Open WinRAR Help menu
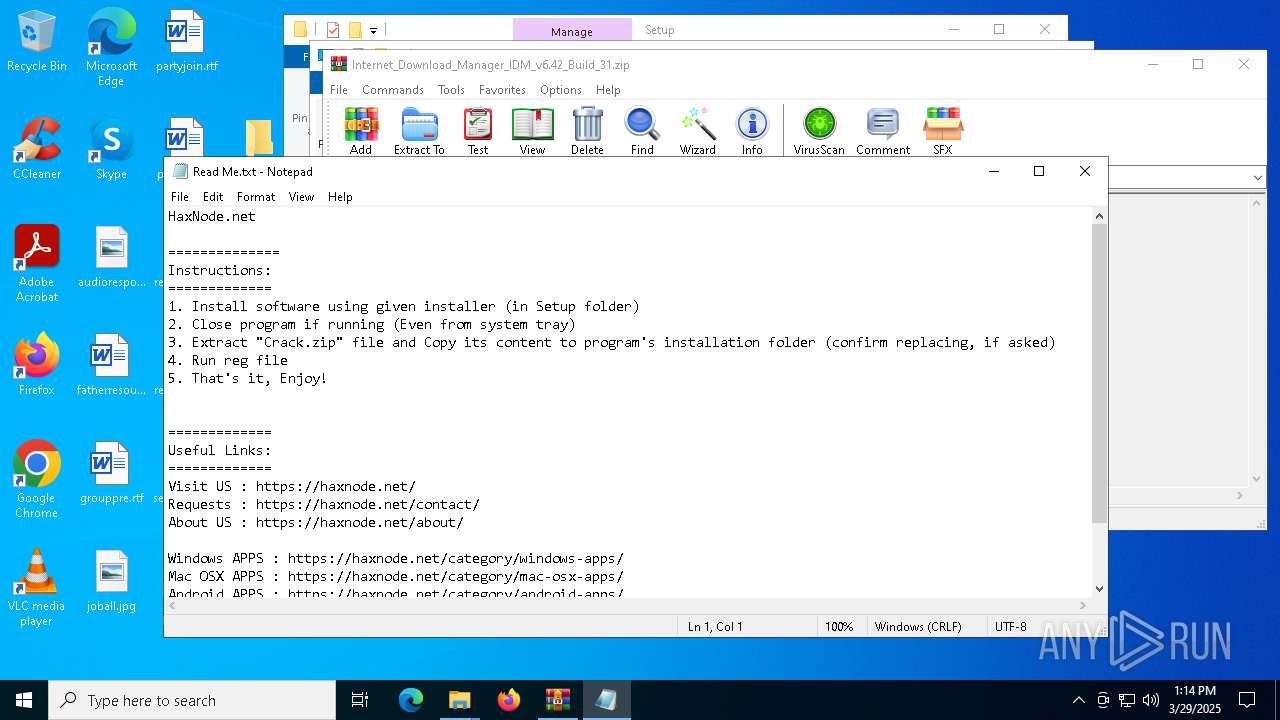This screenshot has width=1280, height=720. pyautogui.click(x=608, y=90)
